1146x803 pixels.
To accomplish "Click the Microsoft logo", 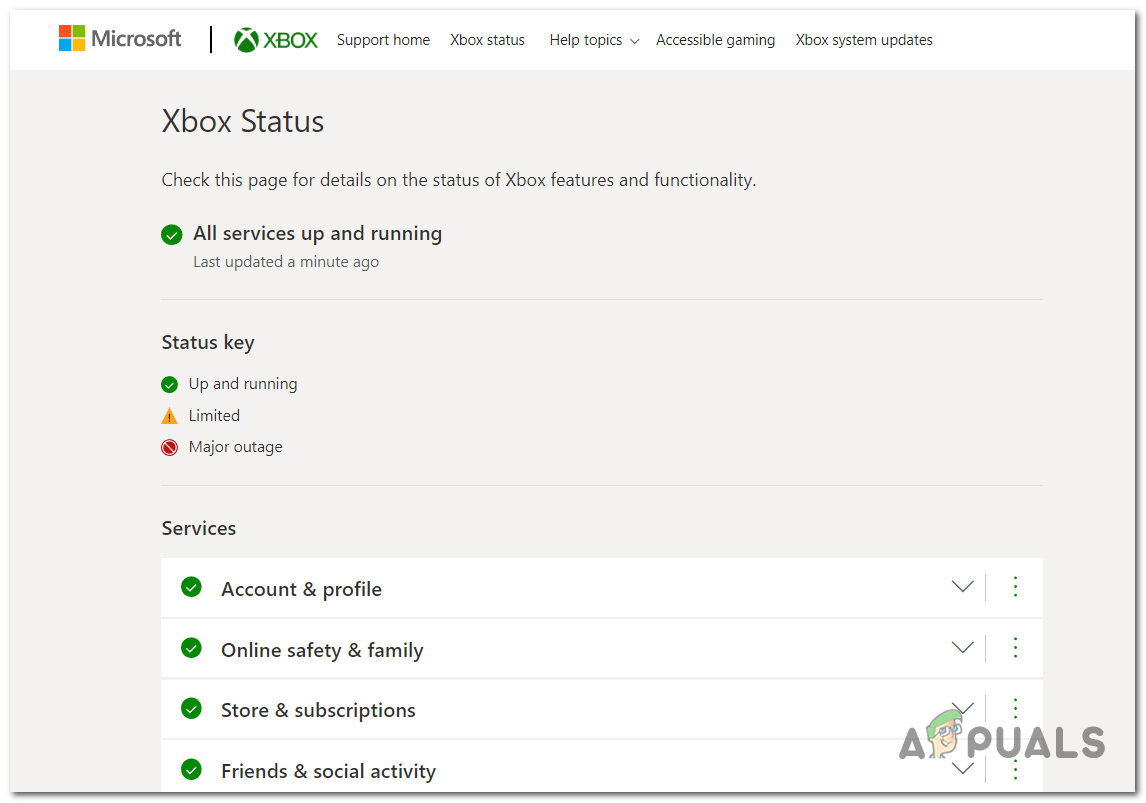I will pos(120,39).
